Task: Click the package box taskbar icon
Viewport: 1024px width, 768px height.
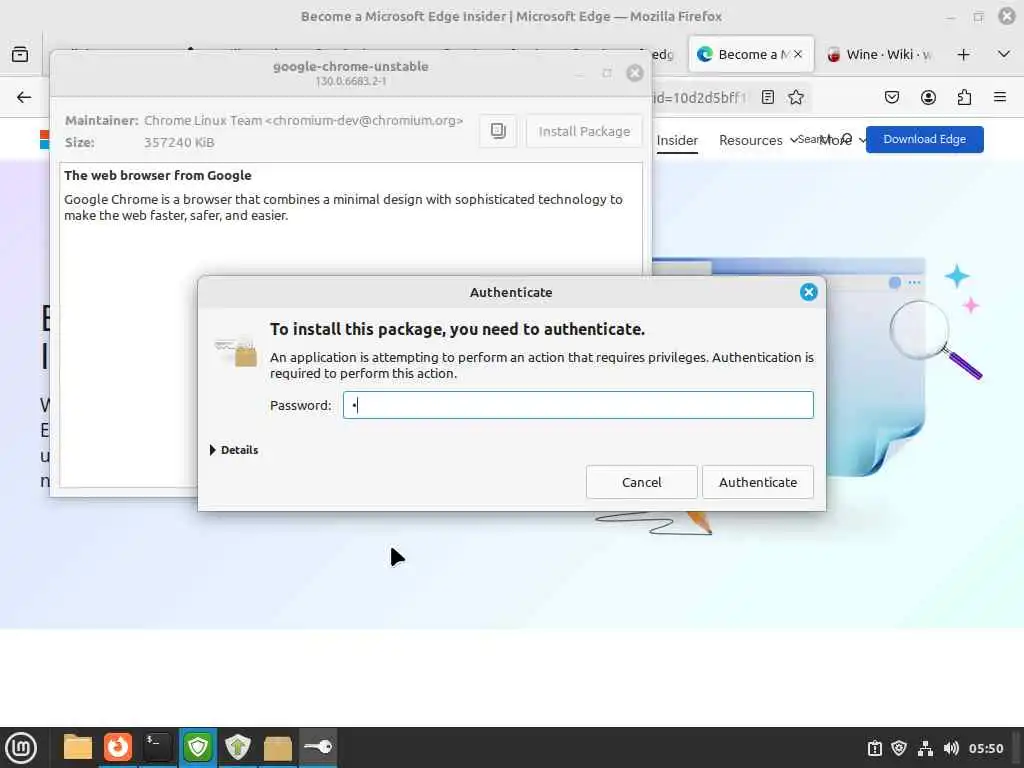Action: pos(278,747)
